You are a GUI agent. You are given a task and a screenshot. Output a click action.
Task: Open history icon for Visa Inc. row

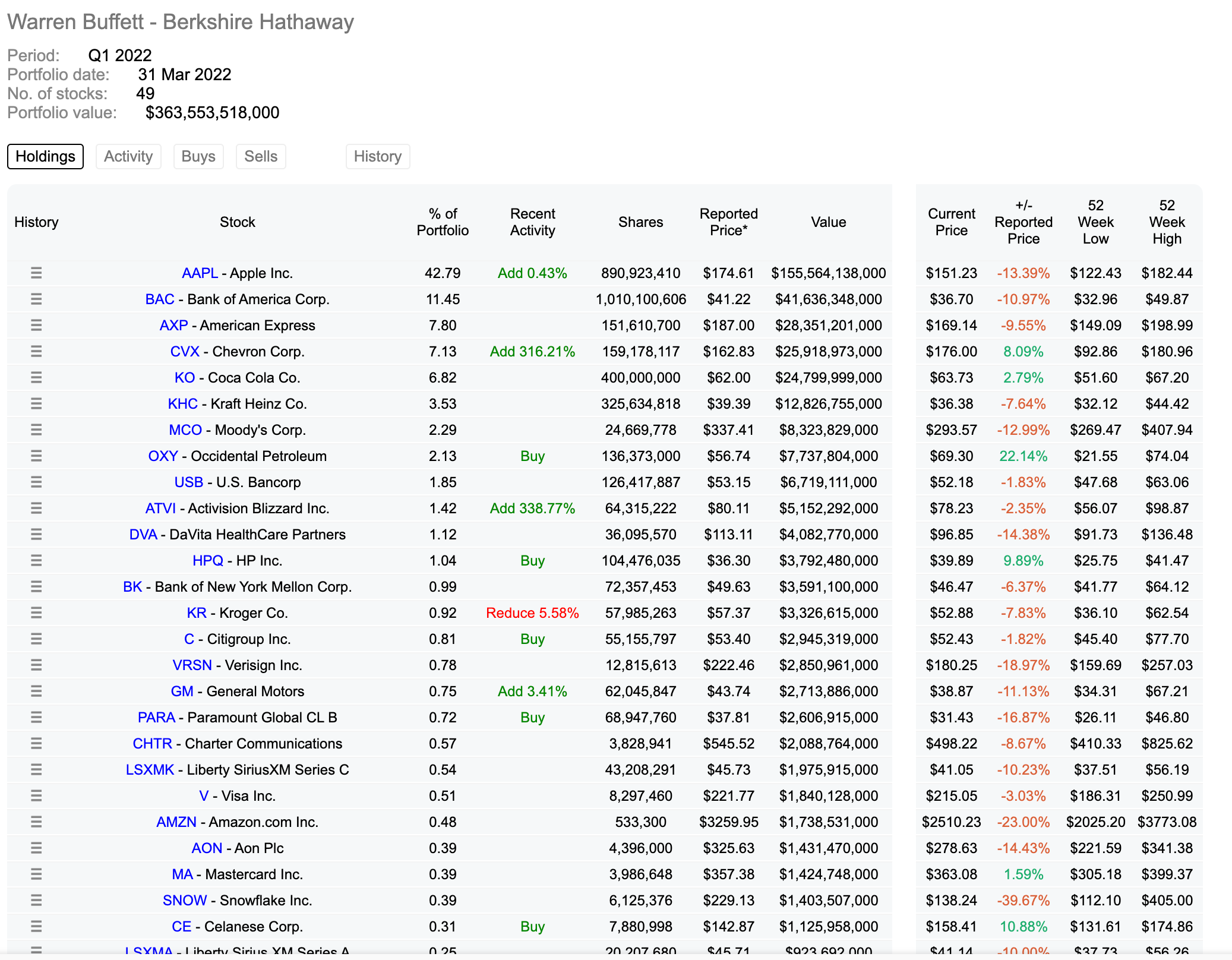[x=36, y=796]
